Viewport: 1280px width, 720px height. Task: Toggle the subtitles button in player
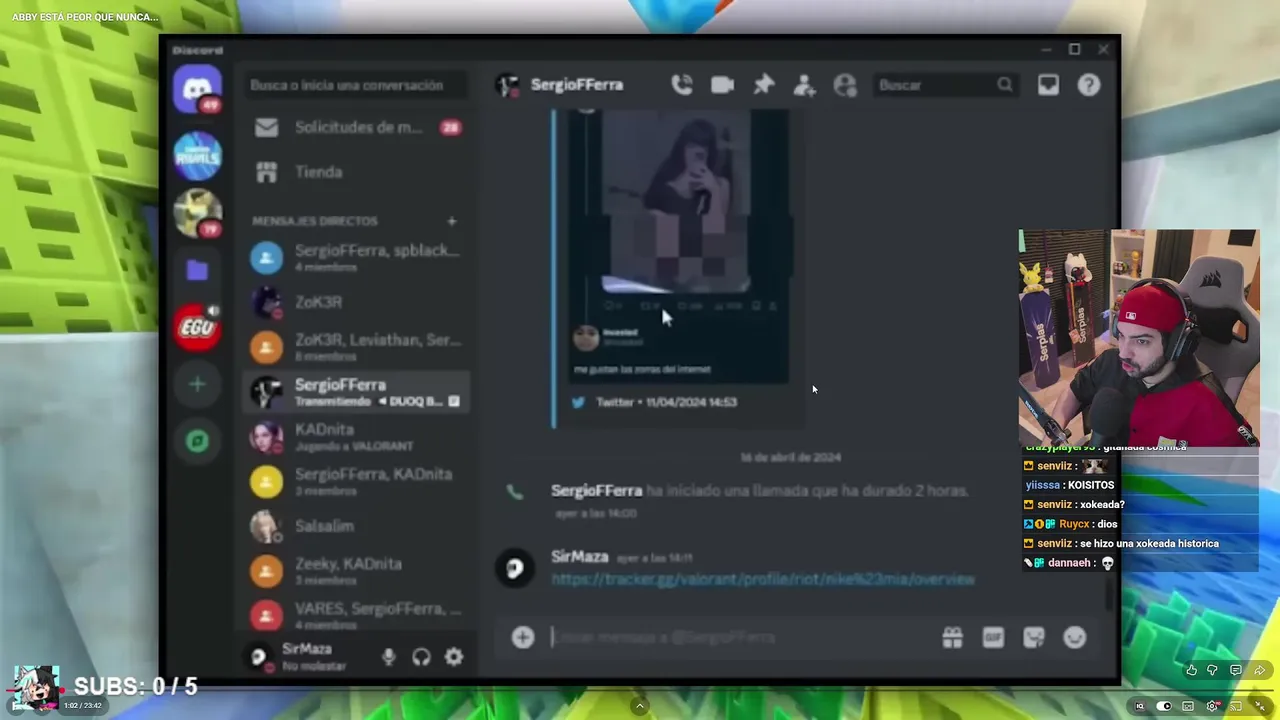point(1188,706)
